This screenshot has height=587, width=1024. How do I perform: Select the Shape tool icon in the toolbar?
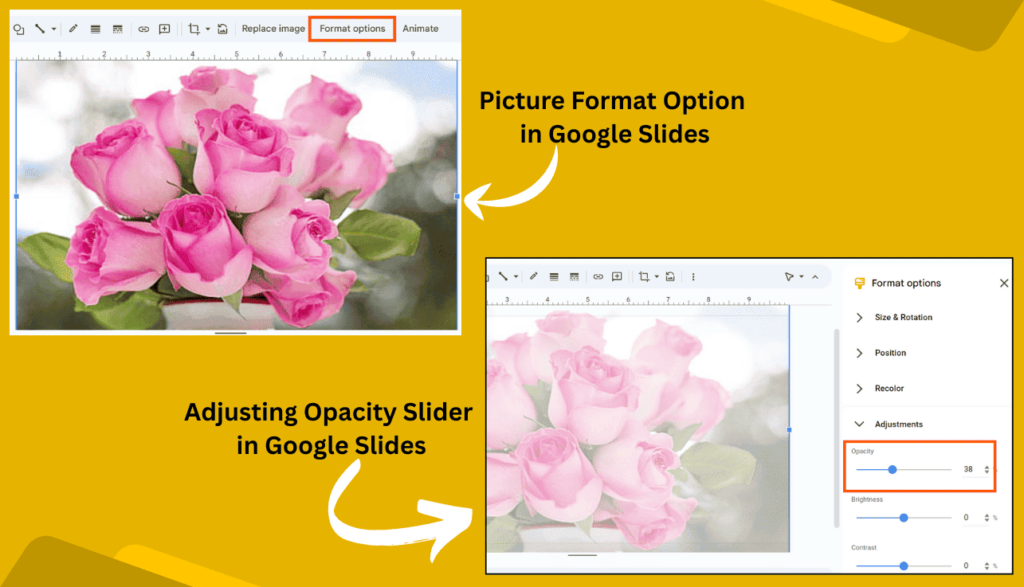[19, 29]
